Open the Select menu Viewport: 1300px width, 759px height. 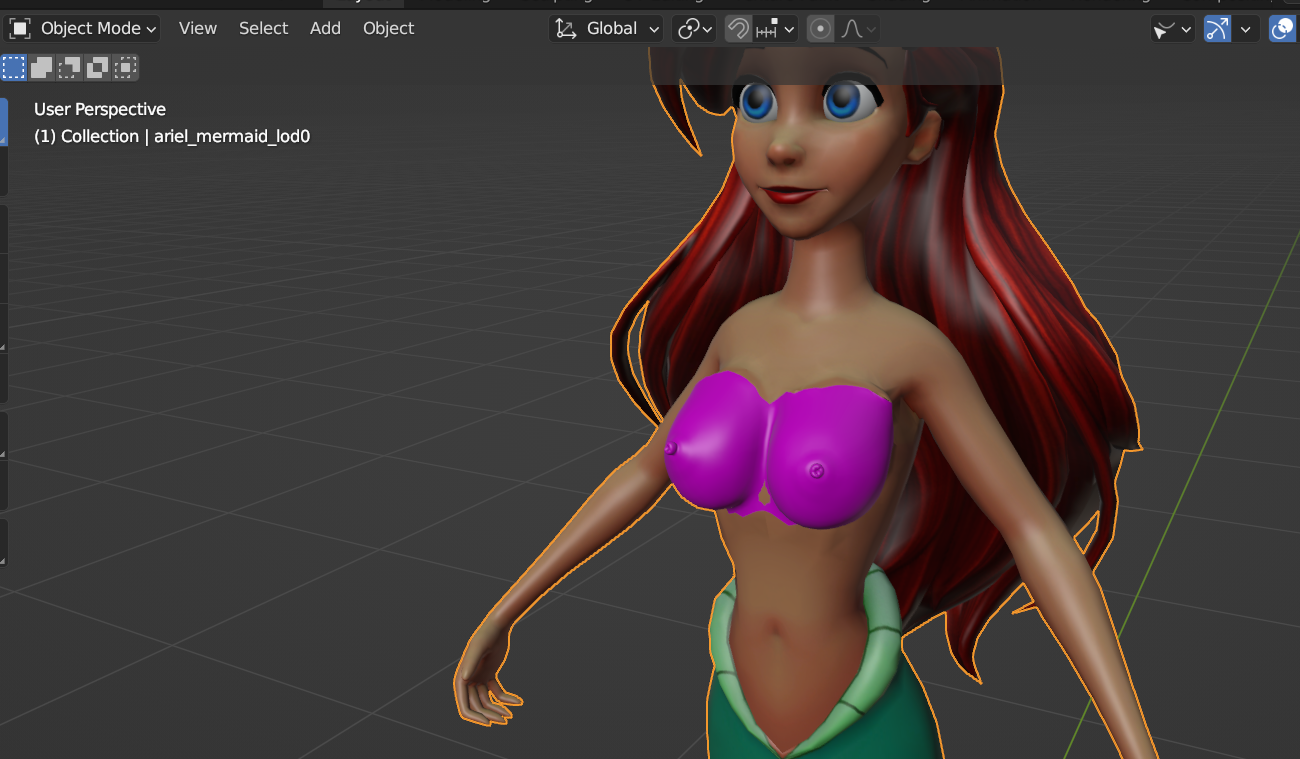click(263, 28)
